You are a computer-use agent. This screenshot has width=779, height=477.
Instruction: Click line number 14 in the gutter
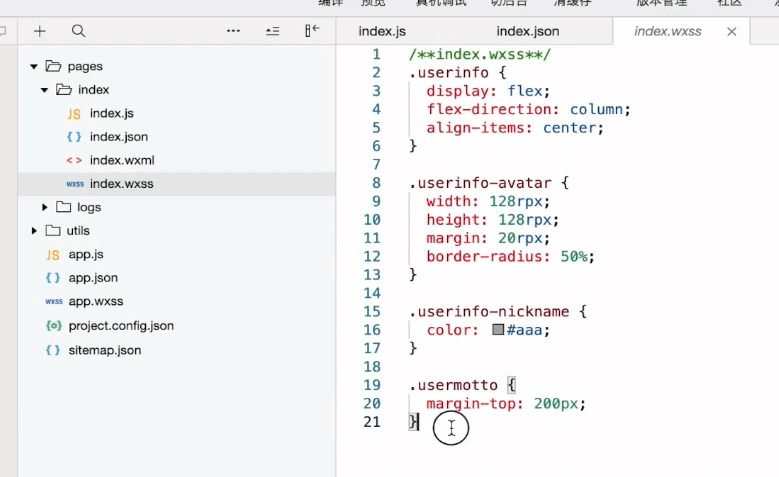372,293
